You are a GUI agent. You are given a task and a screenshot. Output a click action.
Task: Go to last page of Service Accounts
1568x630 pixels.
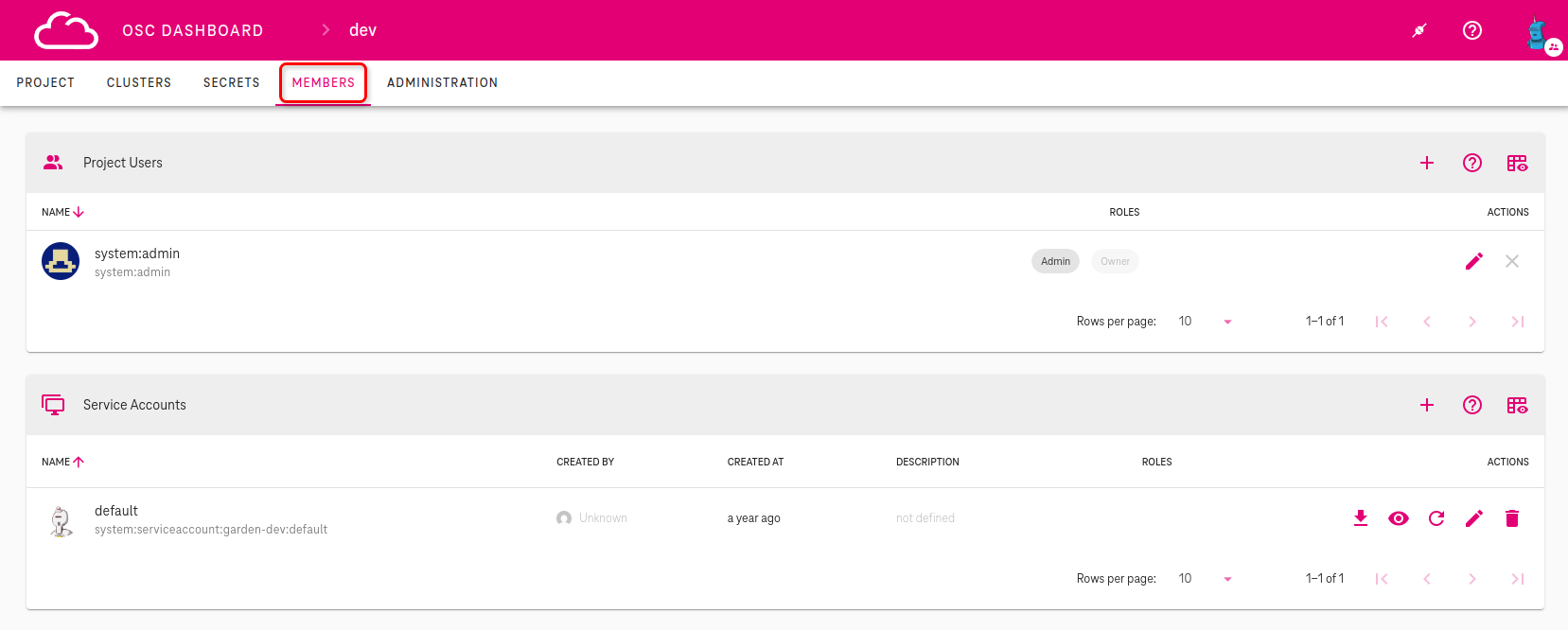click(1518, 579)
